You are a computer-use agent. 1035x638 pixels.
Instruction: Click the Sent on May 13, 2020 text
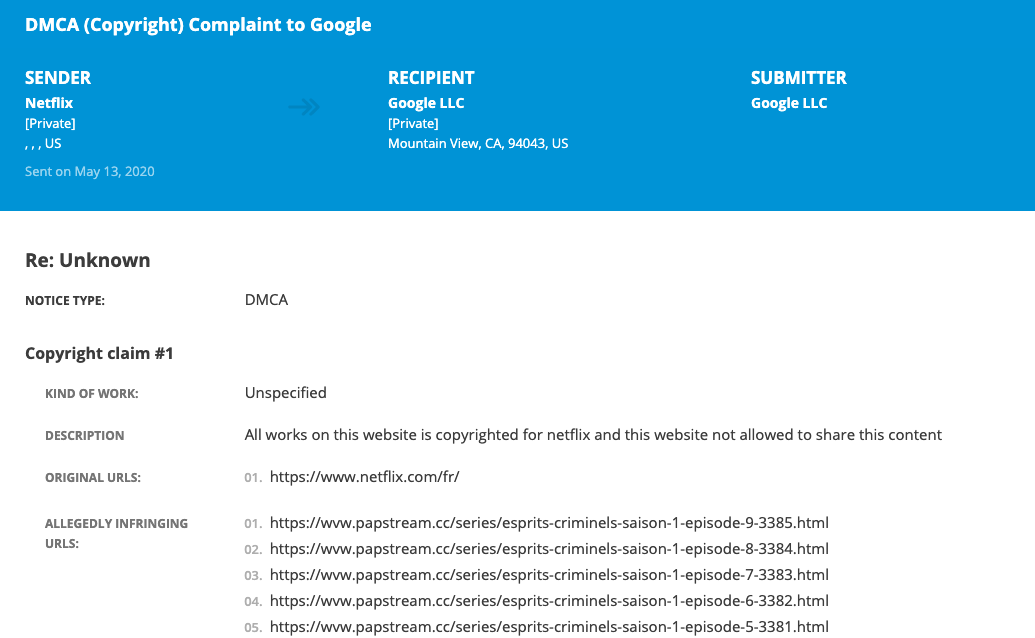pos(90,172)
